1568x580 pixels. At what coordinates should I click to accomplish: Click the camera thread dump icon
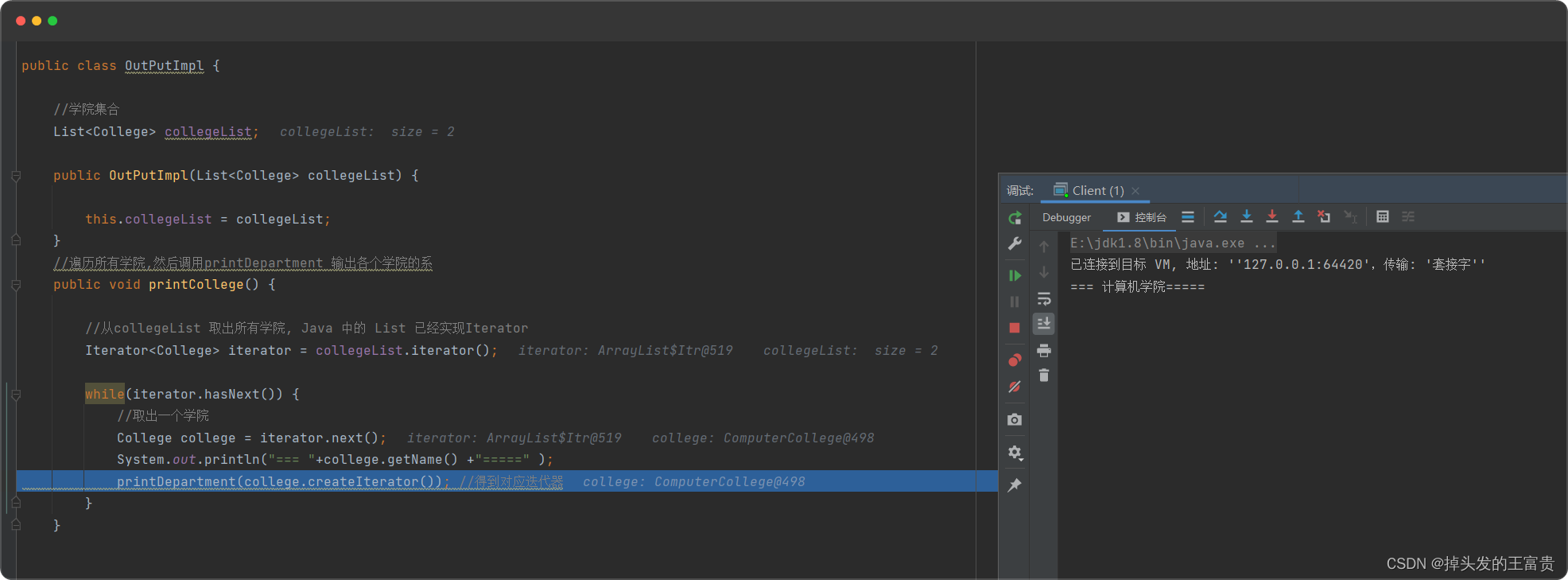pos(1015,419)
